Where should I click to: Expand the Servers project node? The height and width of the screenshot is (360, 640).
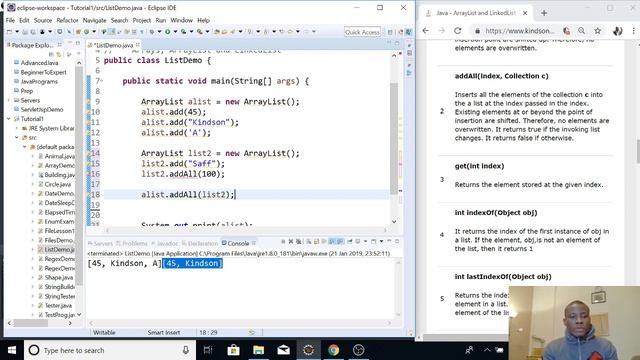[x=9, y=100]
